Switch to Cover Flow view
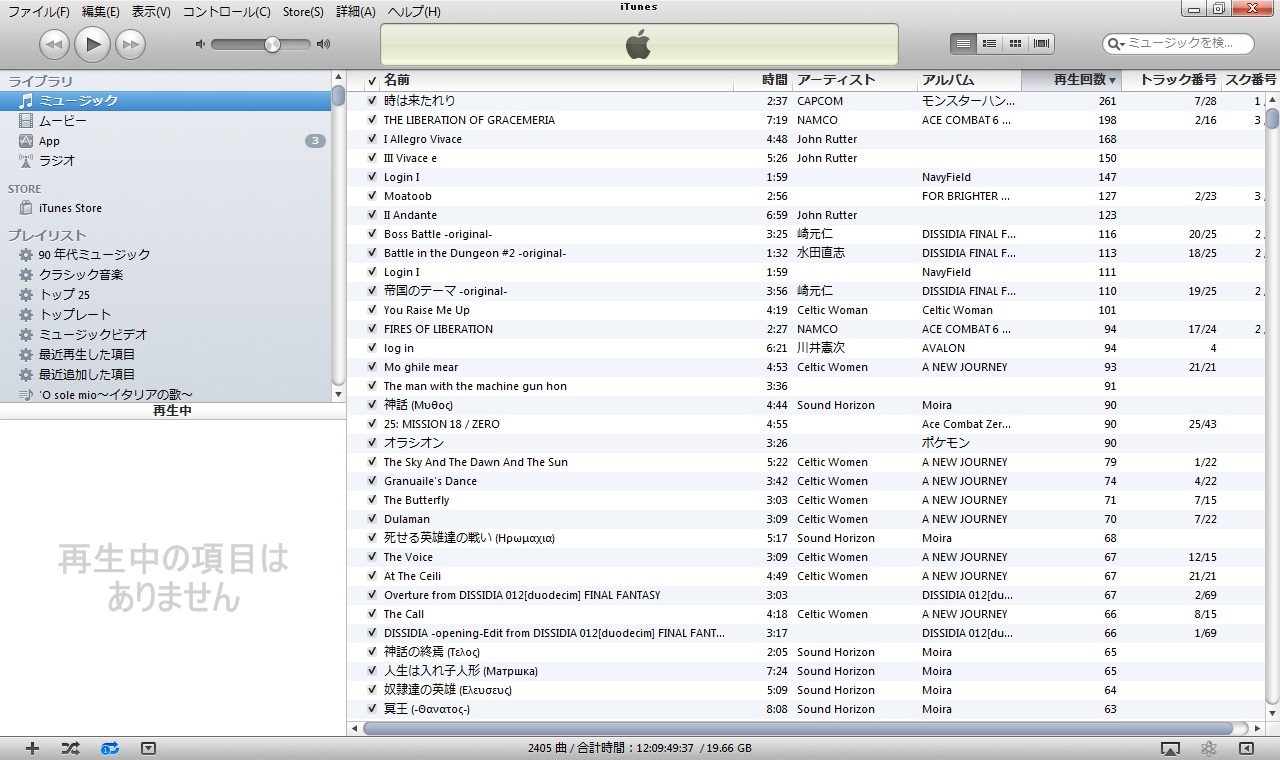Viewport: 1280px width, 760px height. click(1041, 44)
